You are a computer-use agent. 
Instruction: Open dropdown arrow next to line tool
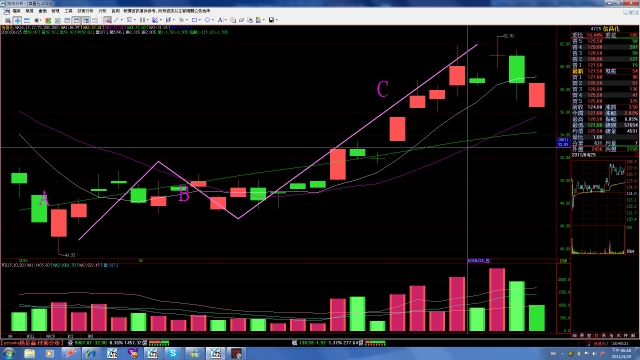pos(122,20)
